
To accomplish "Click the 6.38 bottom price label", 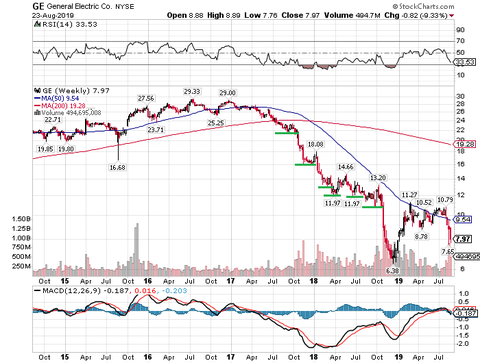I will coord(392,271).
